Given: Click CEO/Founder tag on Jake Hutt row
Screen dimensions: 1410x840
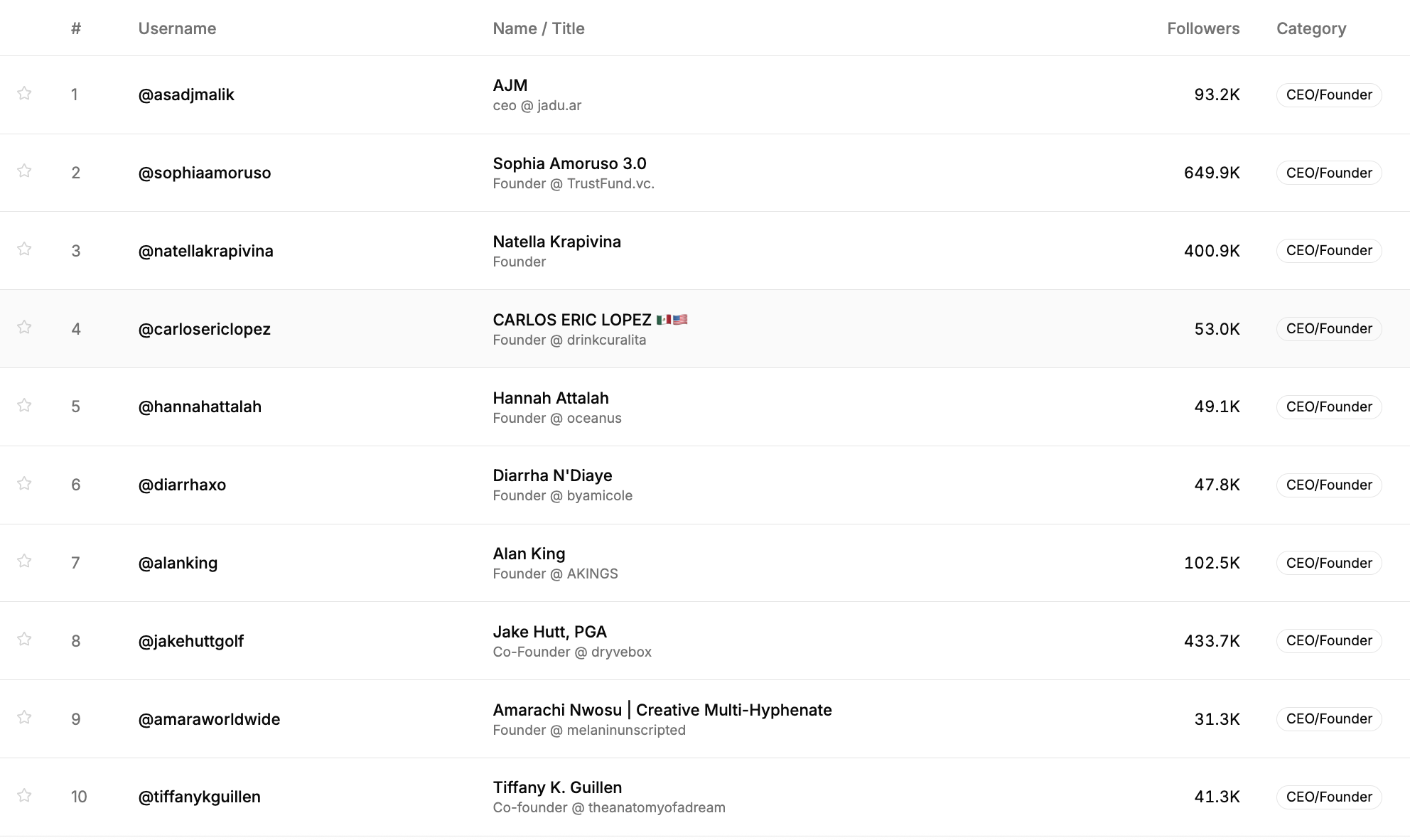Looking at the screenshot, I should [x=1328, y=640].
